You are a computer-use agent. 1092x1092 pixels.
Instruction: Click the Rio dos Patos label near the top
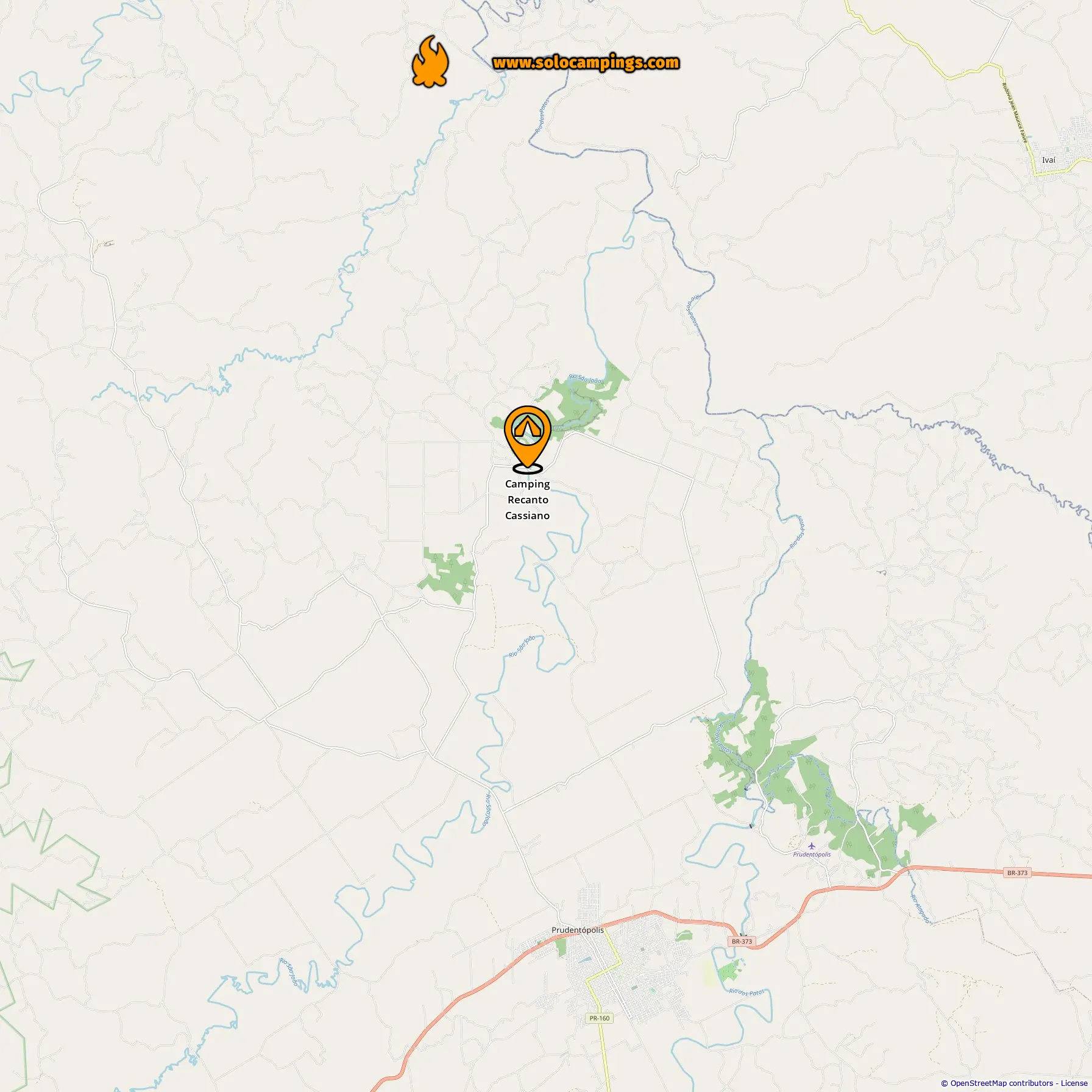542,116
